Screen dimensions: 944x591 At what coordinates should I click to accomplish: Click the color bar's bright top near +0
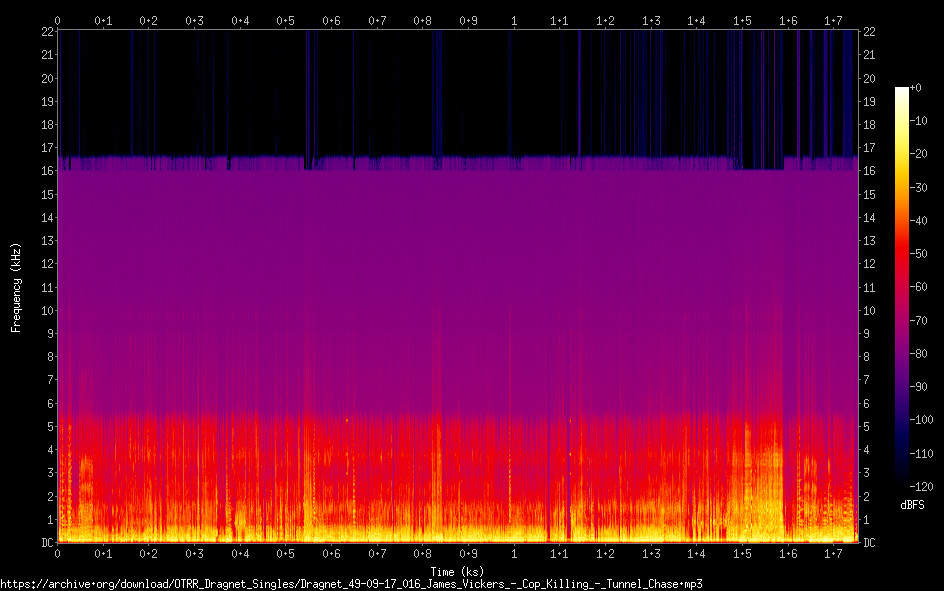click(x=902, y=92)
